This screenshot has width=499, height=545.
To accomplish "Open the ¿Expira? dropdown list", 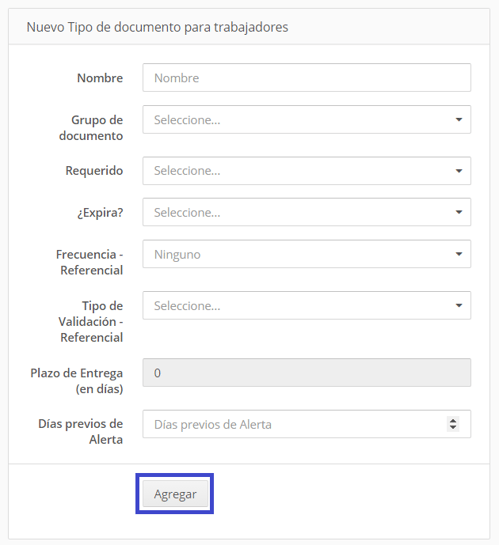I will (x=306, y=212).
